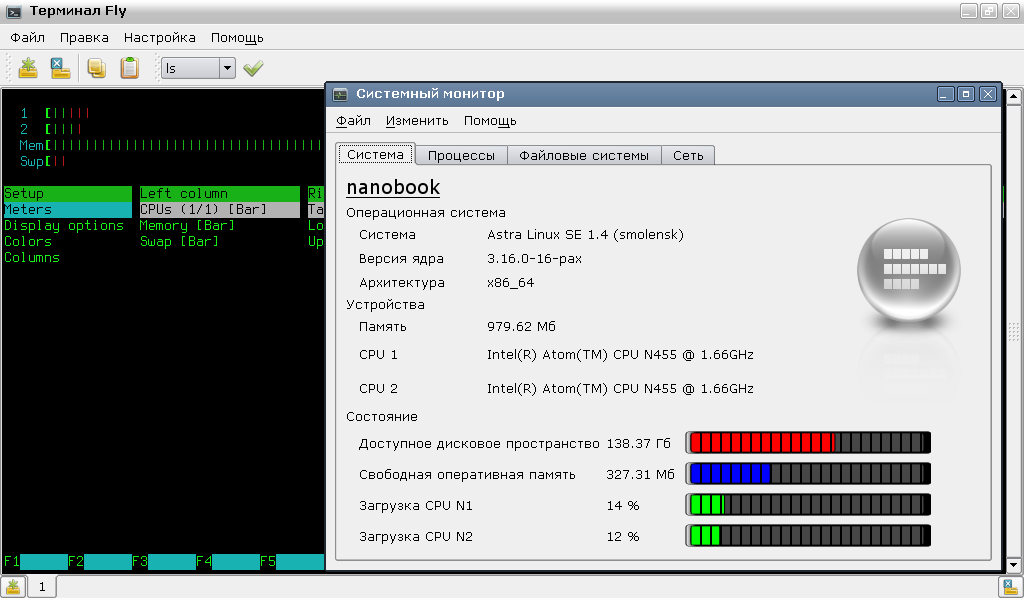Screen dimensions: 1024x600
Task: Switch to the Сеть tab
Action: pos(688,155)
